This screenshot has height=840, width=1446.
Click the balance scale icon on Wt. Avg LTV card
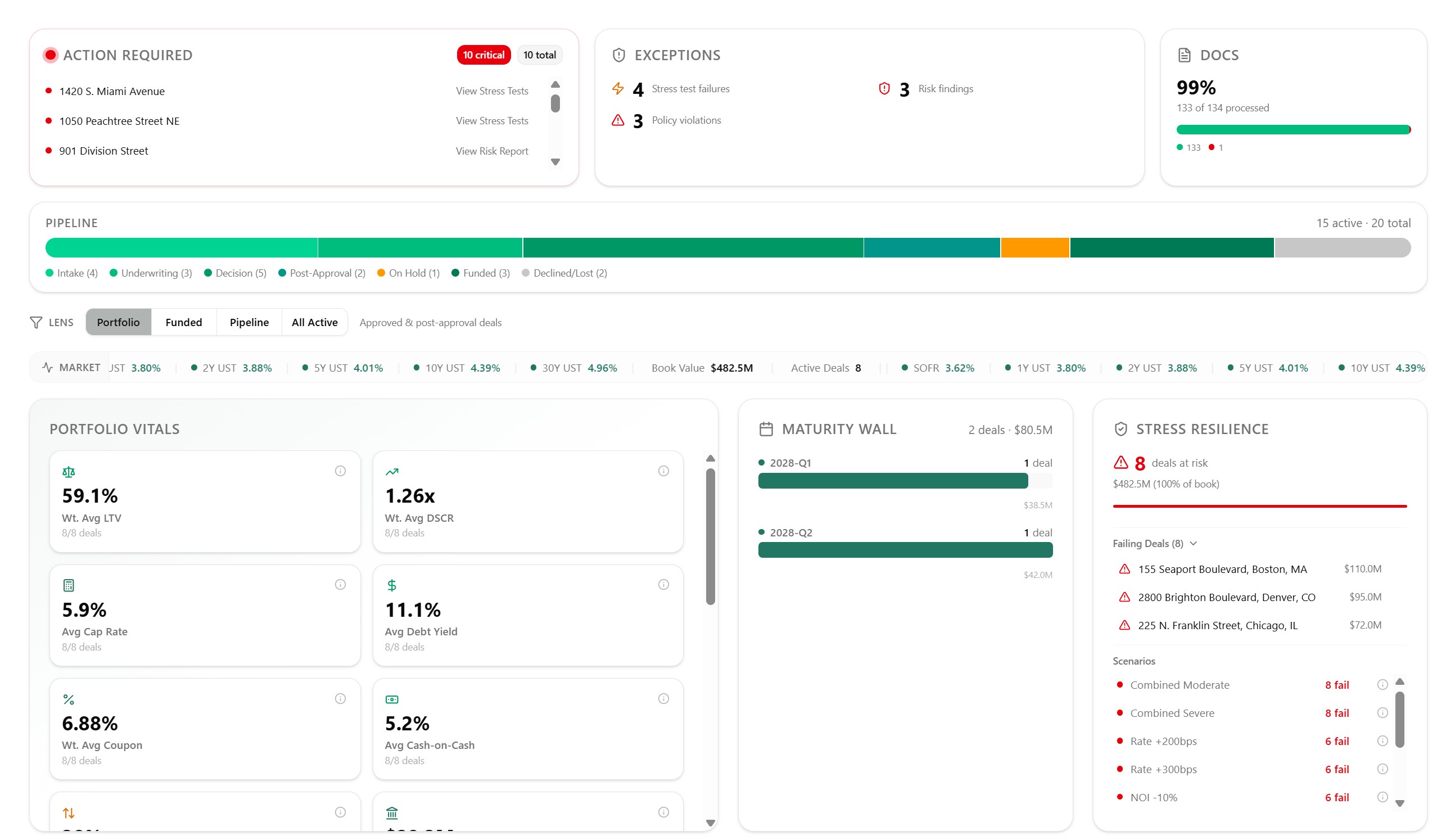point(69,472)
